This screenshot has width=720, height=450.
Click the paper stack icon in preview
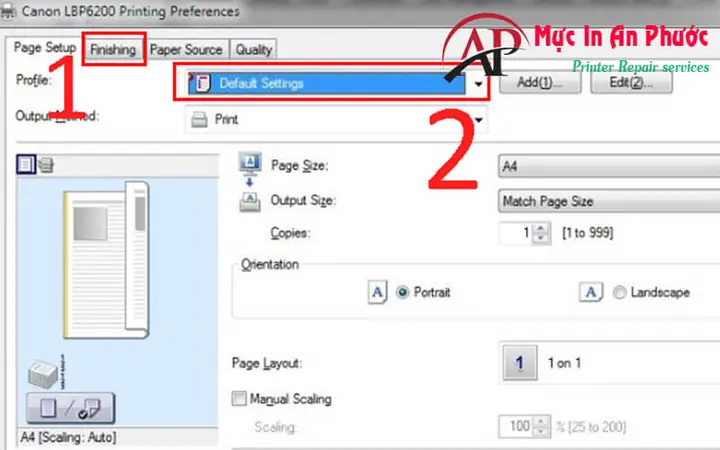click(x=43, y=373)
